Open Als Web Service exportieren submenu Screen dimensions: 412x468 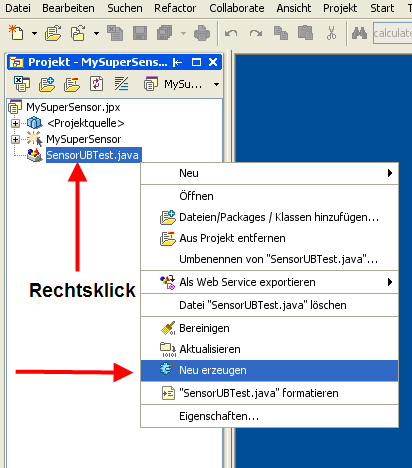(269, 282)
